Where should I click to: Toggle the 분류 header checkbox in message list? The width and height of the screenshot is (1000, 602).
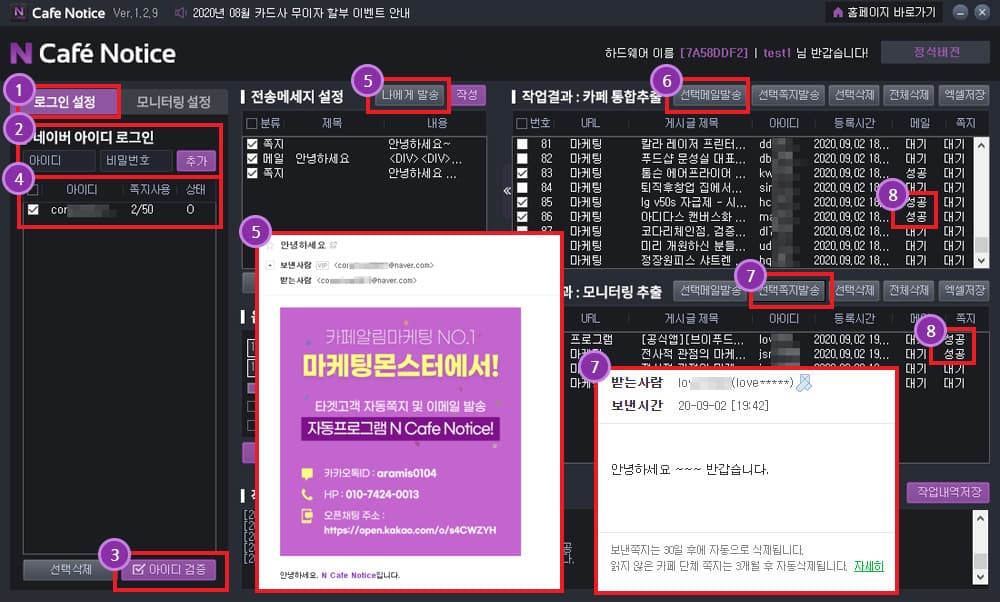(252, 123)
